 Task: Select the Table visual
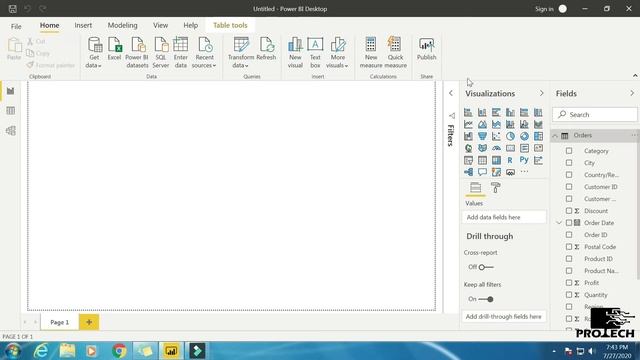pyautogui.click(x=482, y=160)
